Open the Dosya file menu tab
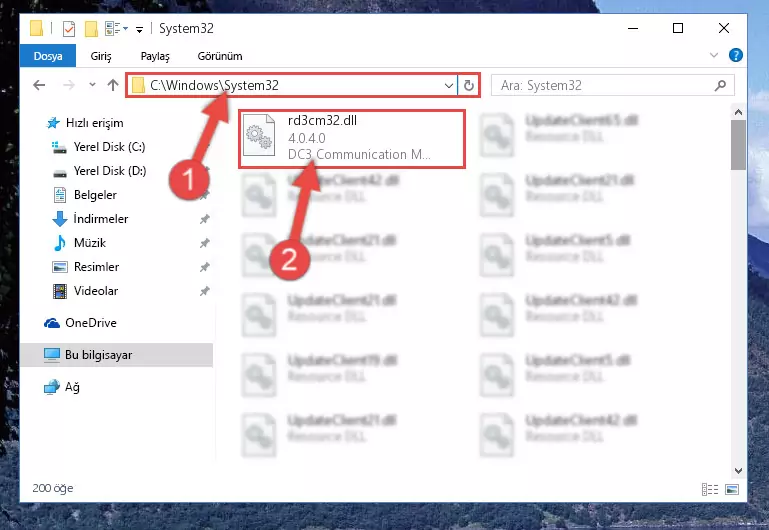The width and height of the screenshot is (769, 530). (x=48, y=56)
